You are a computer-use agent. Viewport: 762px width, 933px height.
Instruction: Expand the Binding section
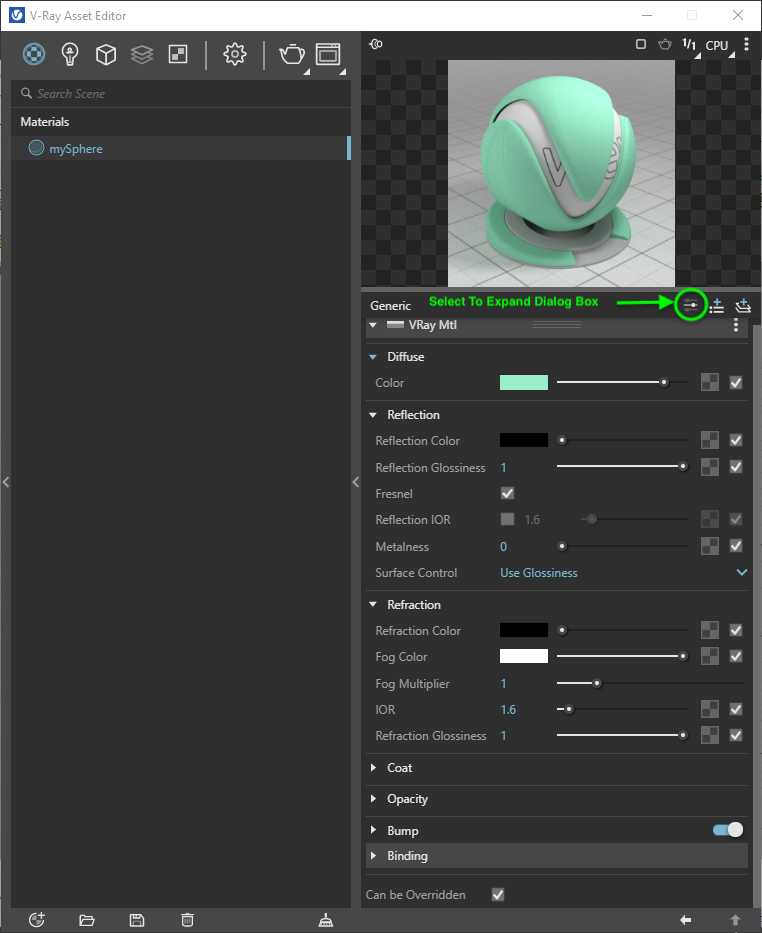[x=373, y=856]
